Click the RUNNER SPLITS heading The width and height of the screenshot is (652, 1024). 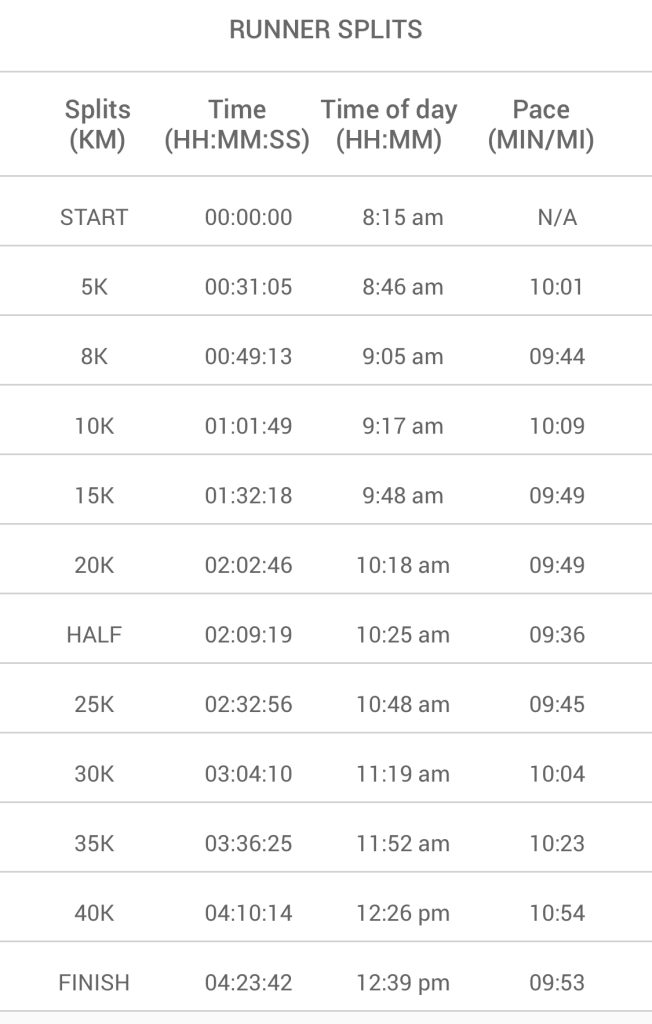[x=326, y=30]
